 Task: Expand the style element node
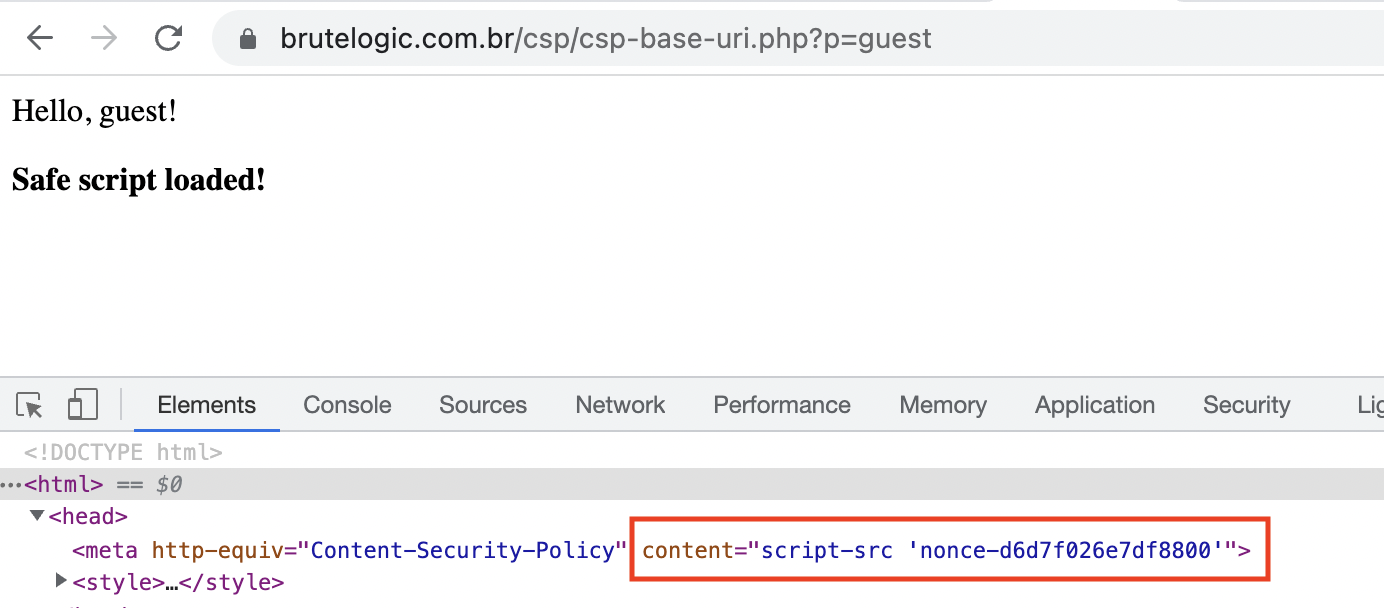point(60,580)
